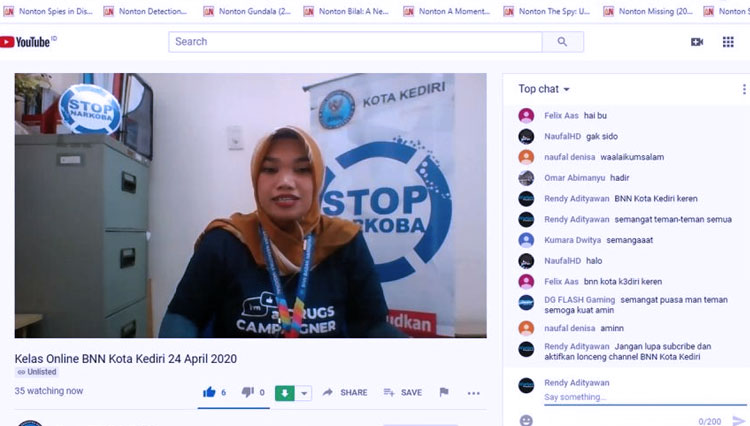Click the green download arrow button

[285, 393]
